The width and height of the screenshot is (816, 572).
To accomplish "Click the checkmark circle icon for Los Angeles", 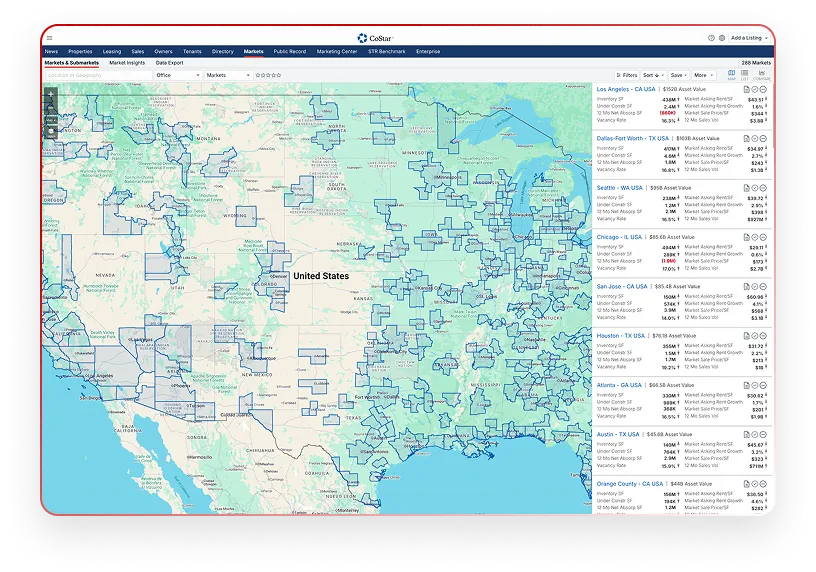I will (755, 90).
